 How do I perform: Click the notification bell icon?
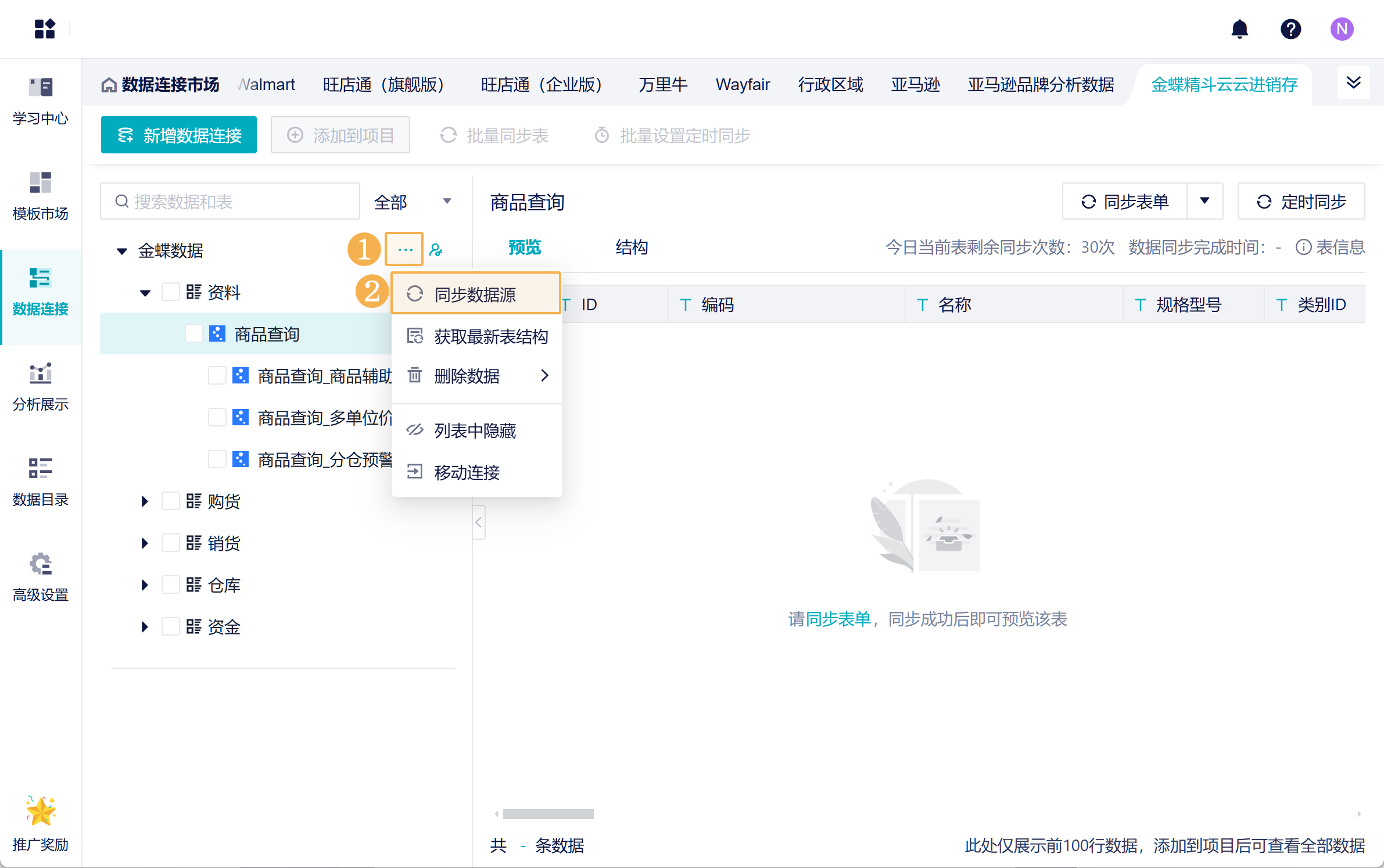click(x=1239, y=29)
